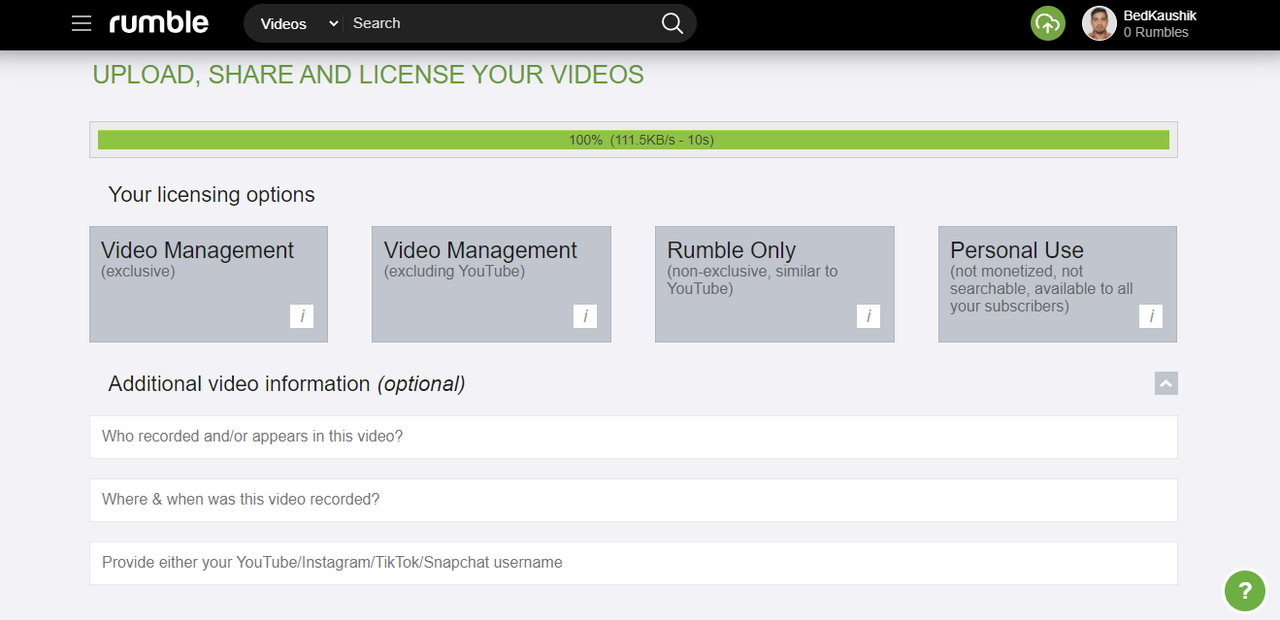Click the Rumble logo
Image resolution: width=1280 pixels, height=620 pixels.
[159, 23]
